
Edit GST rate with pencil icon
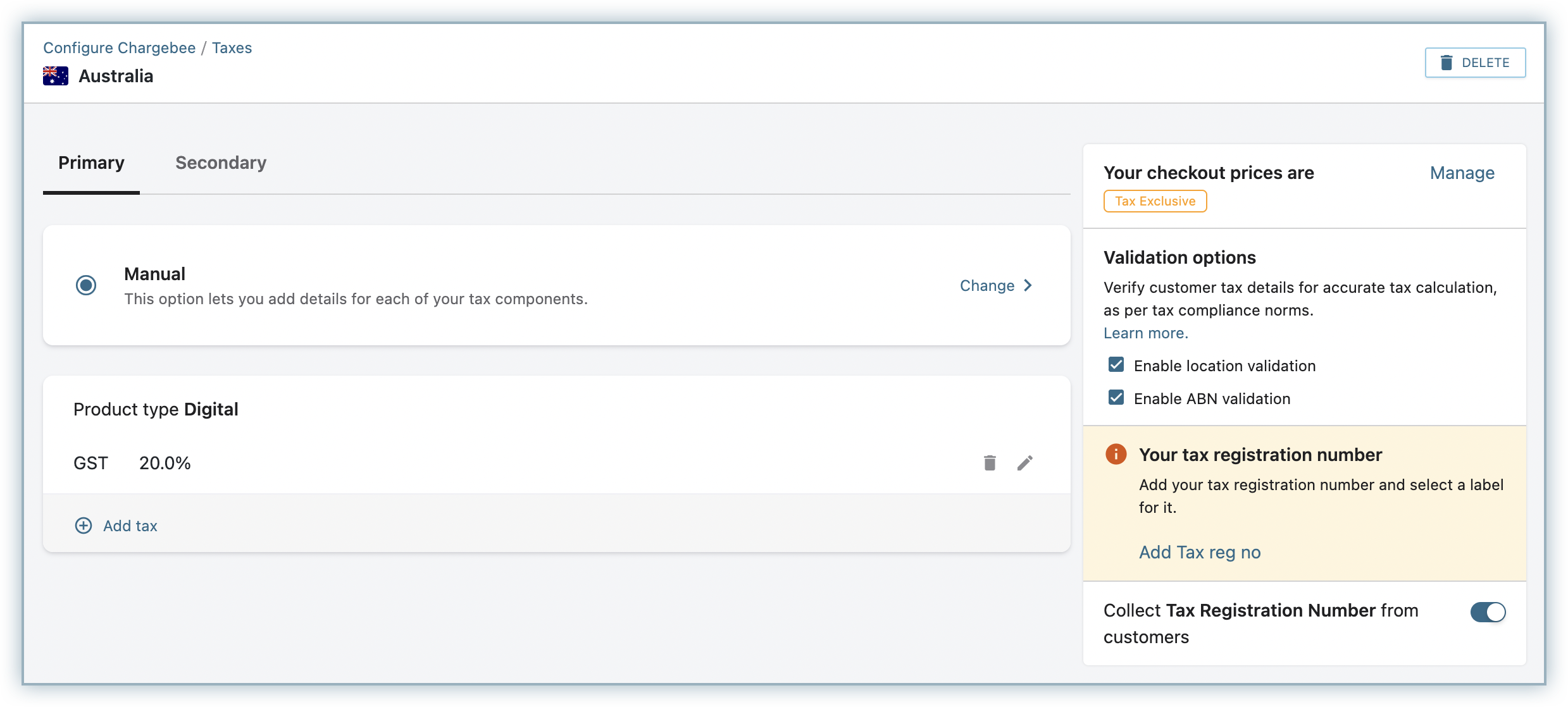(1025, 463)
